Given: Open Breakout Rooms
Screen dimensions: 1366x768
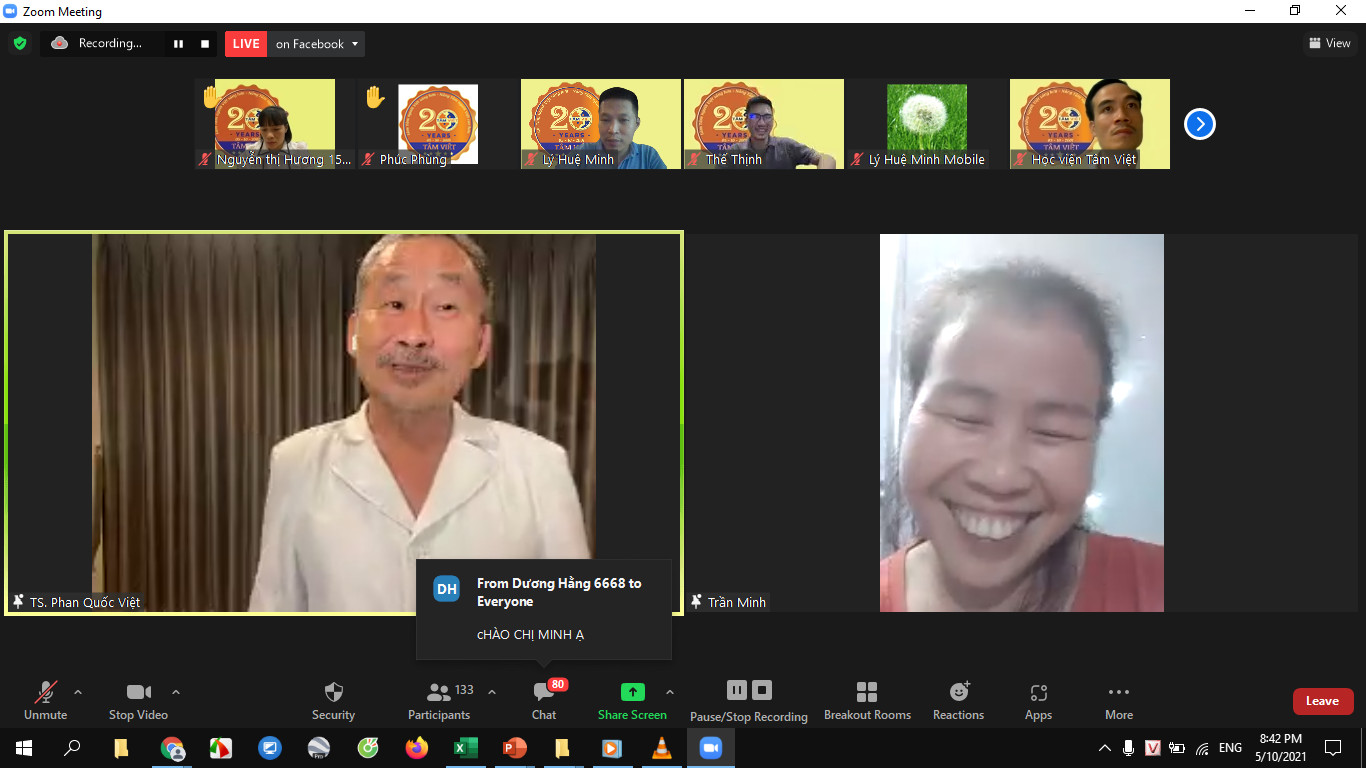Looking at the screenshot, I should 867,700.
